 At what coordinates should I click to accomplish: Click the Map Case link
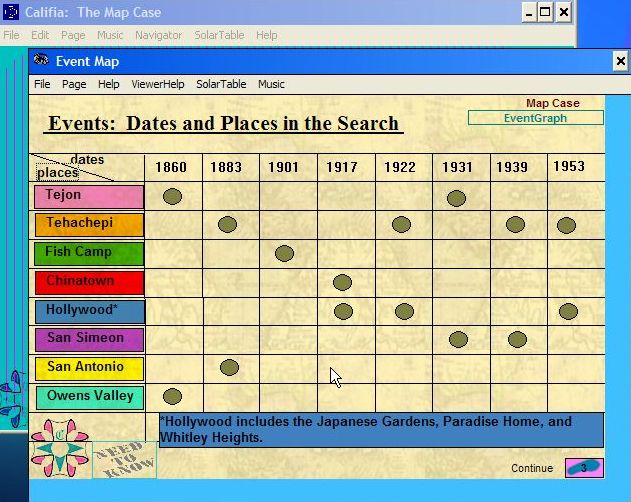pos(552,103)
